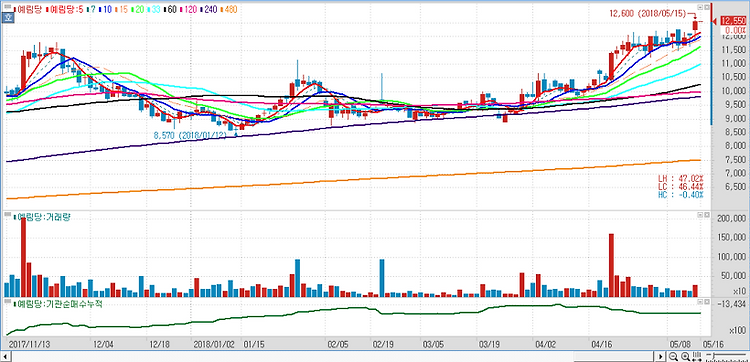Screen dimensions: 750x362
Task: Select the 20-day moving average legend
Action: click(138, 9)
